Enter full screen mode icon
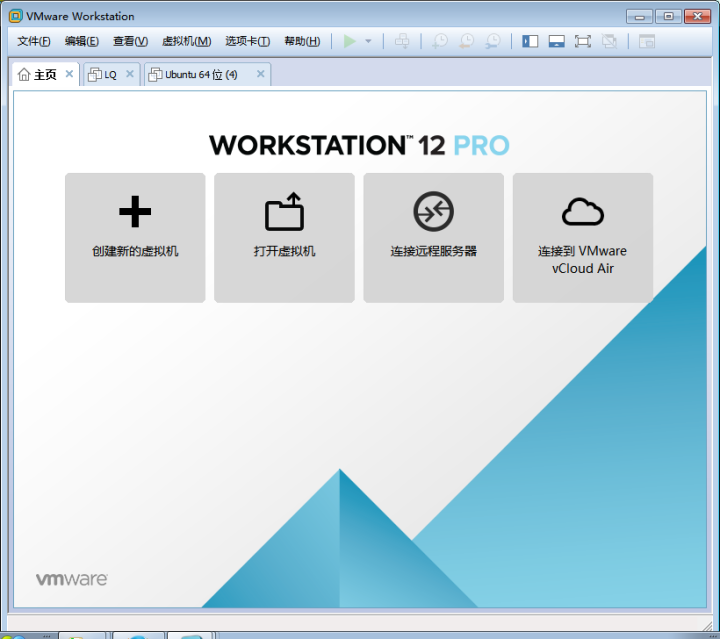This screenshot has width=720, height=639. [583, 41]
